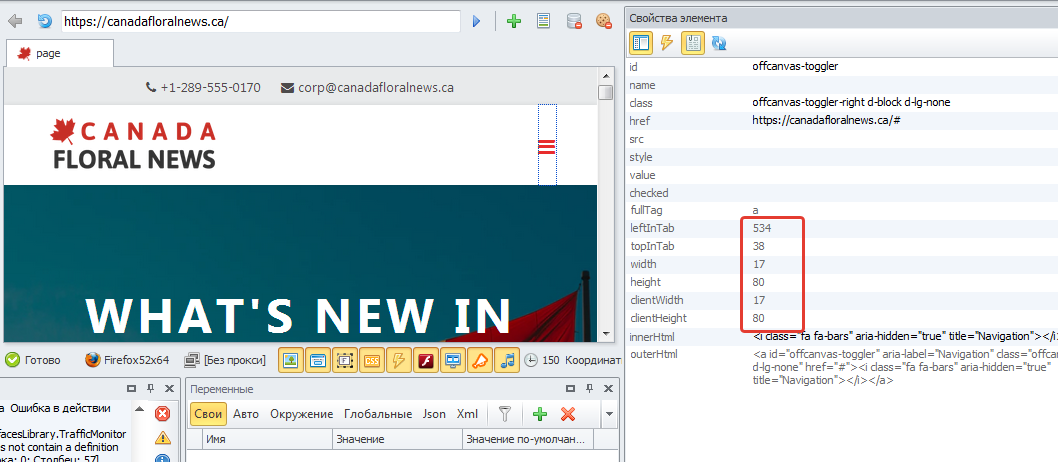Click the outerHtml property row
The width and height of the screenshot is (1058, 462).
point(841,367)
